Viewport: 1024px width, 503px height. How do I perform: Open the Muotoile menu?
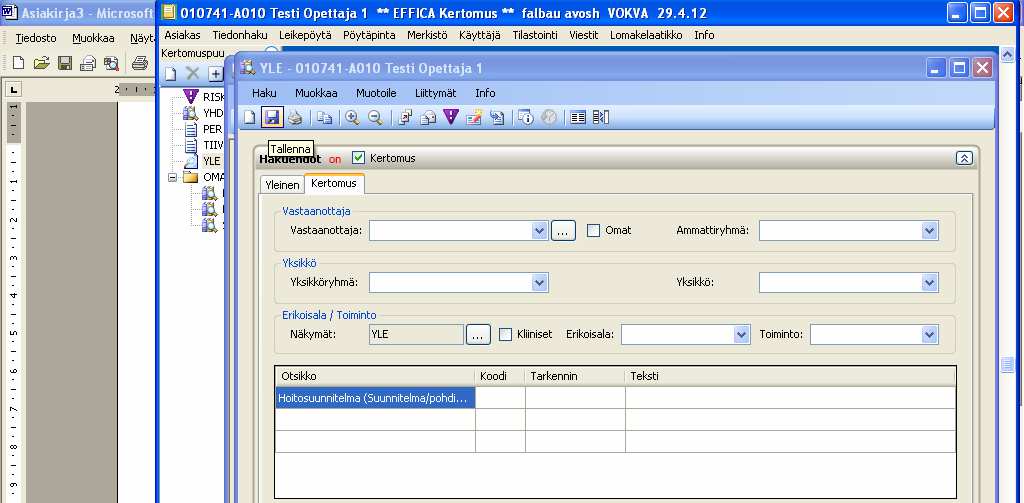[376, 93]
